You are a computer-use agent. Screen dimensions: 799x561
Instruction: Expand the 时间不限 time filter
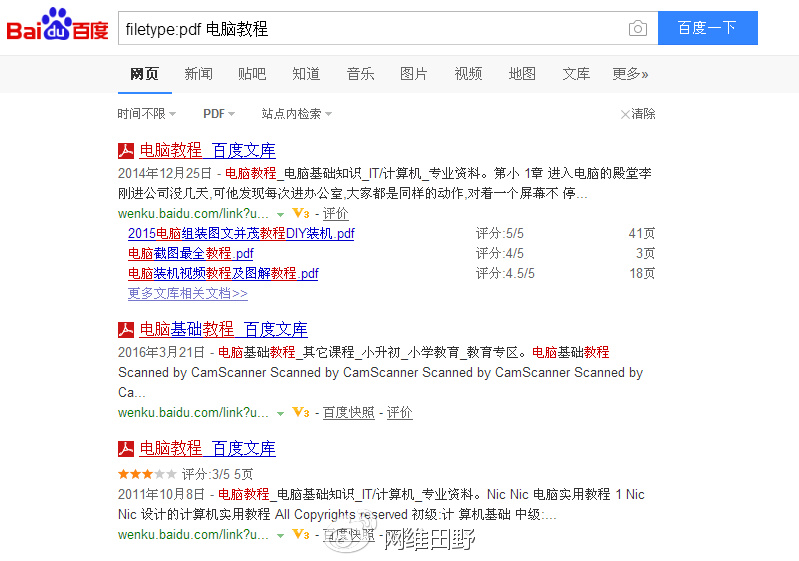(147, 114)
